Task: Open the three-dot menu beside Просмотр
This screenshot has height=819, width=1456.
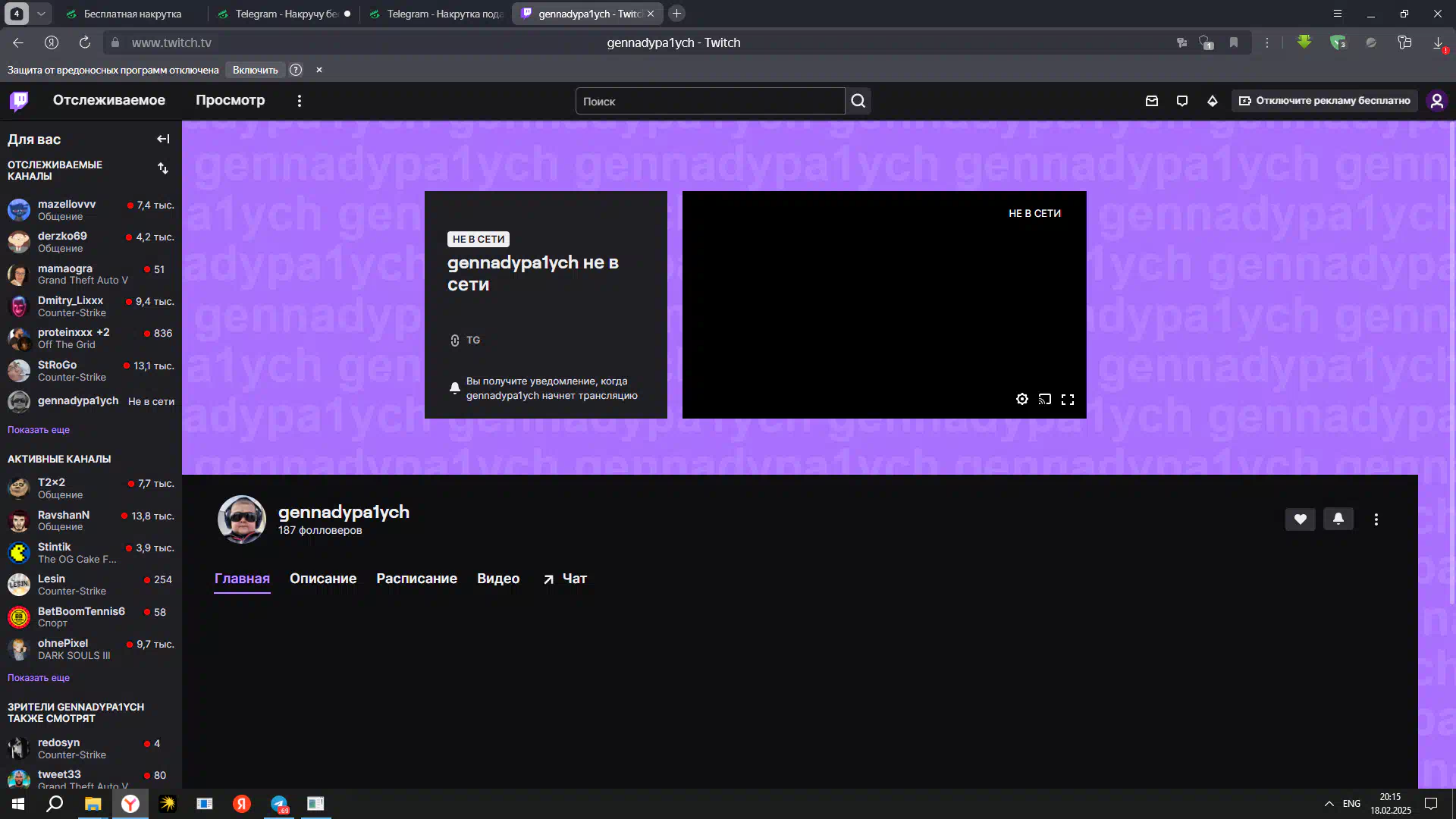Action: 300,101
